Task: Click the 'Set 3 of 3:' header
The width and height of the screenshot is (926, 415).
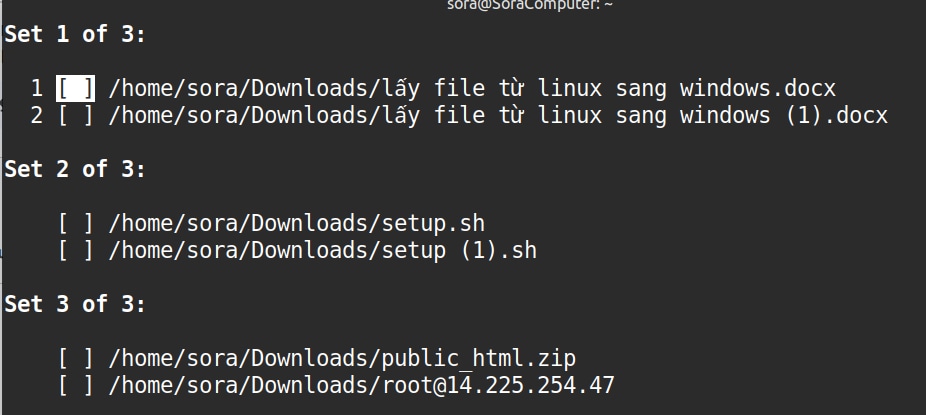Action: pyautogui.click(x=75, y=303)
